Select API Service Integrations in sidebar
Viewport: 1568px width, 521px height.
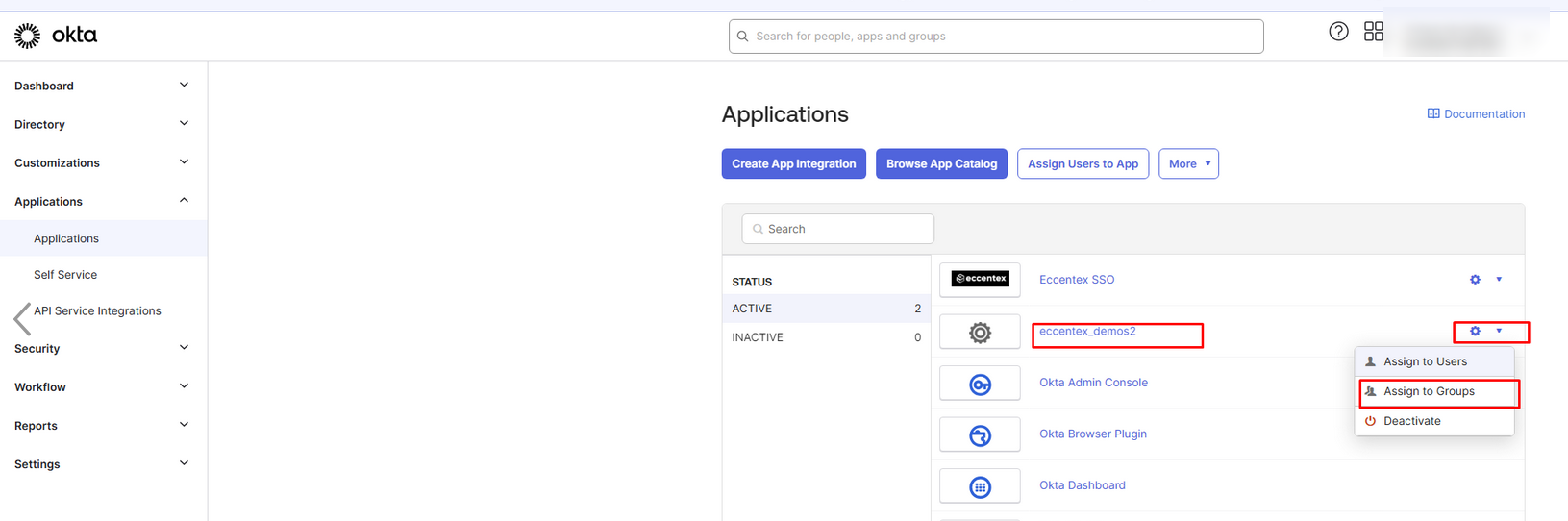coord(97,311)
